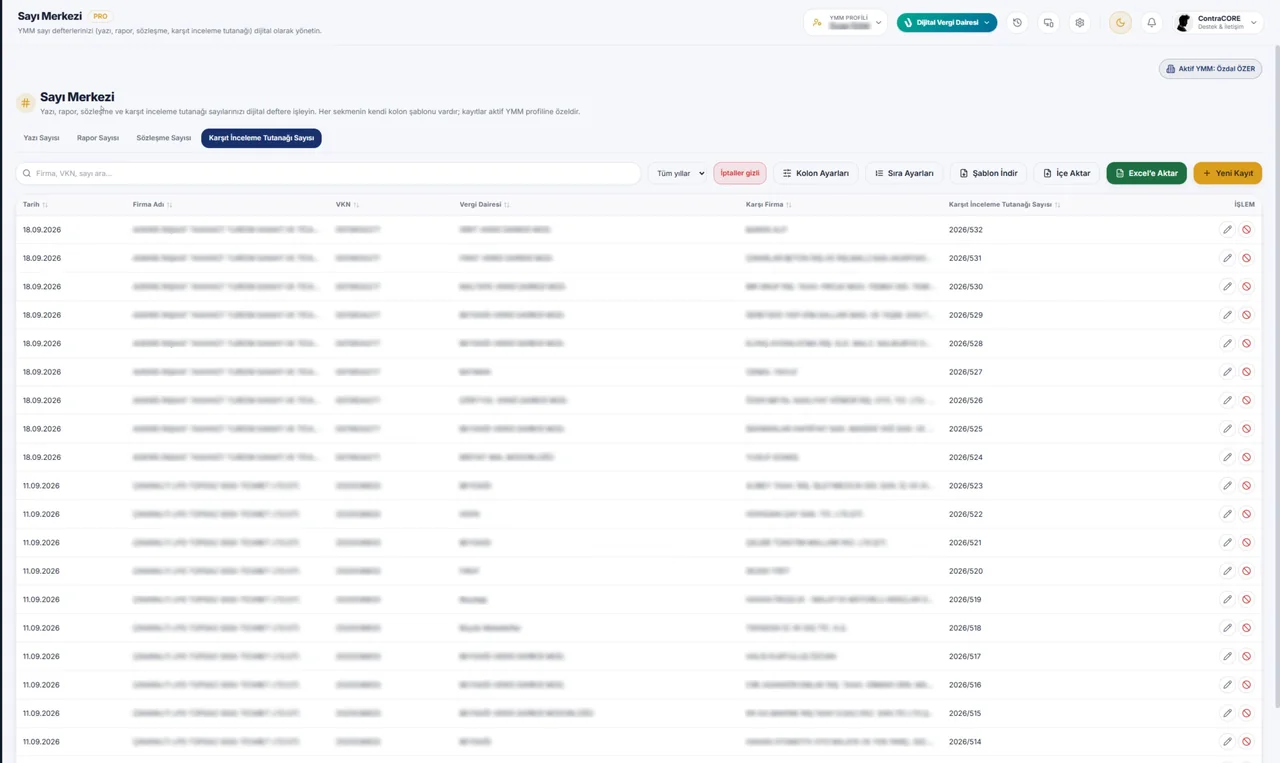Sort by Vergi Dairesi column header
Image resolution: width=1280 pixels, height=763 pixels.
(484, 204)
